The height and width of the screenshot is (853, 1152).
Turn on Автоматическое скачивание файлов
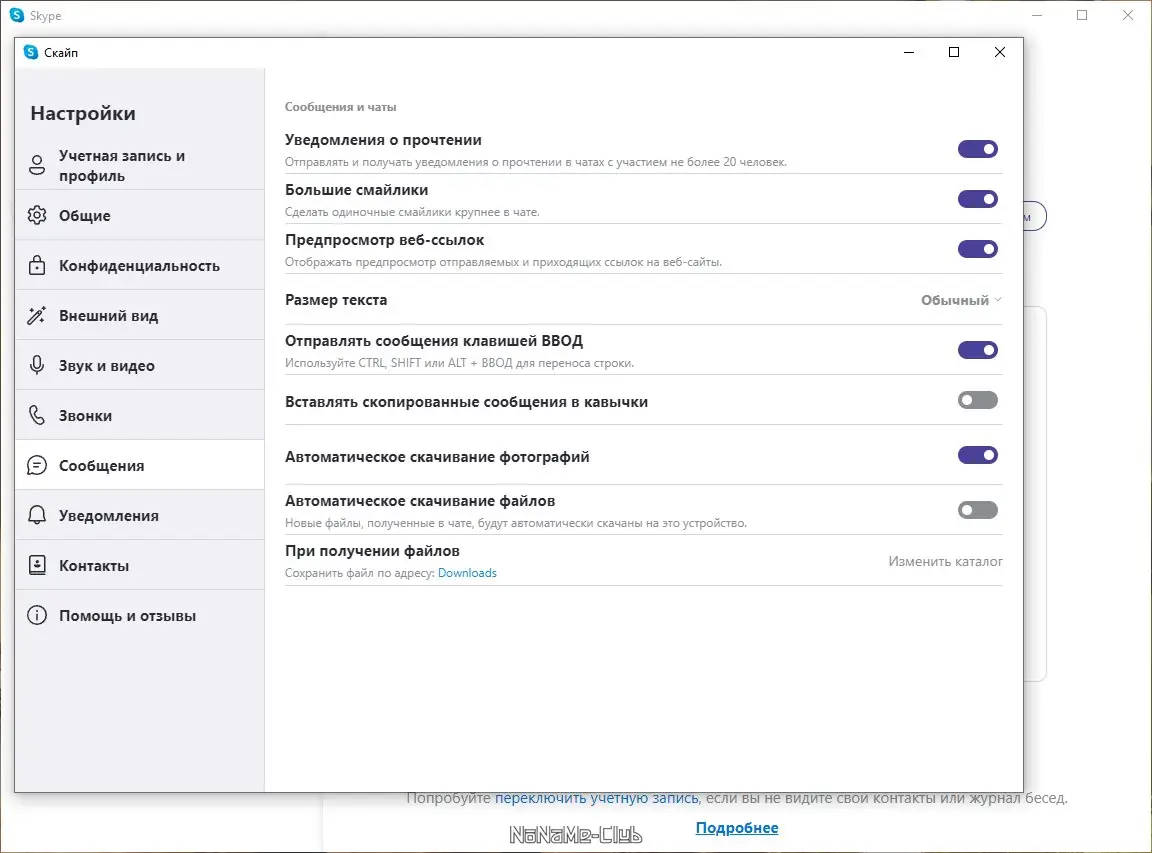977,509
